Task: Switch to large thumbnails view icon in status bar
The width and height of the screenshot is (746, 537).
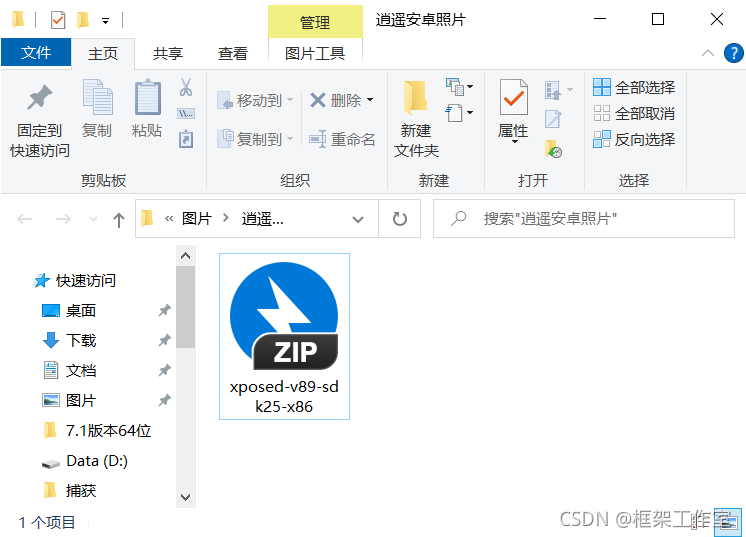Action: (x=728, y=522)
